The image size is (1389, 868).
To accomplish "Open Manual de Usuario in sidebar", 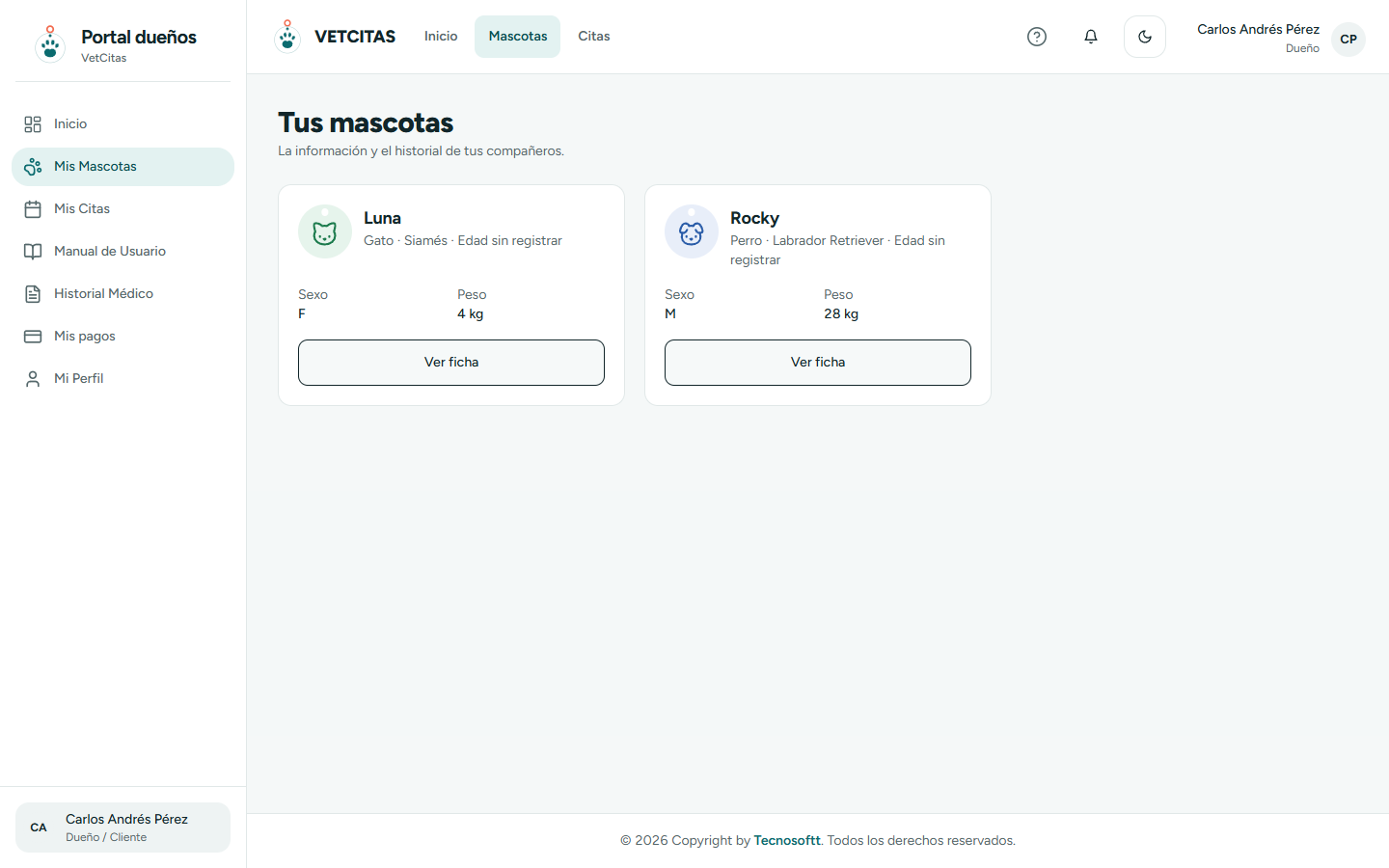I will click(123, 252).
